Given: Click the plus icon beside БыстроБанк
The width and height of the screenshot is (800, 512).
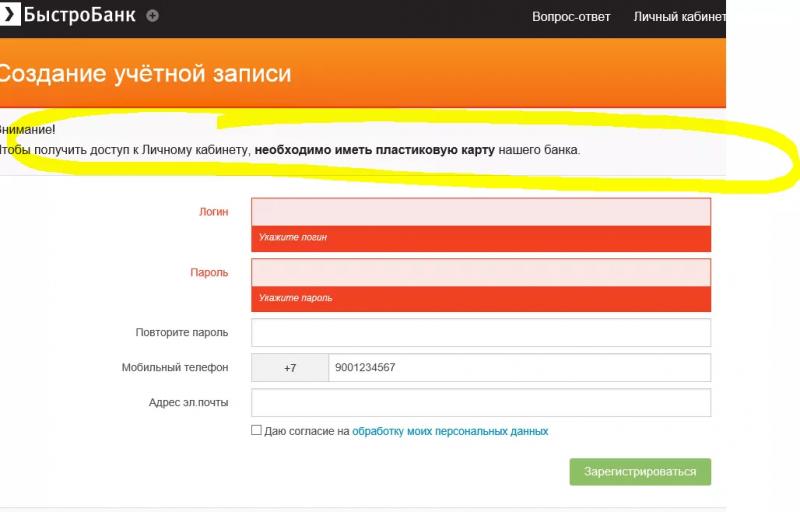Looking at the screenshot, I should pyautogui.click(x=152, y=16).
